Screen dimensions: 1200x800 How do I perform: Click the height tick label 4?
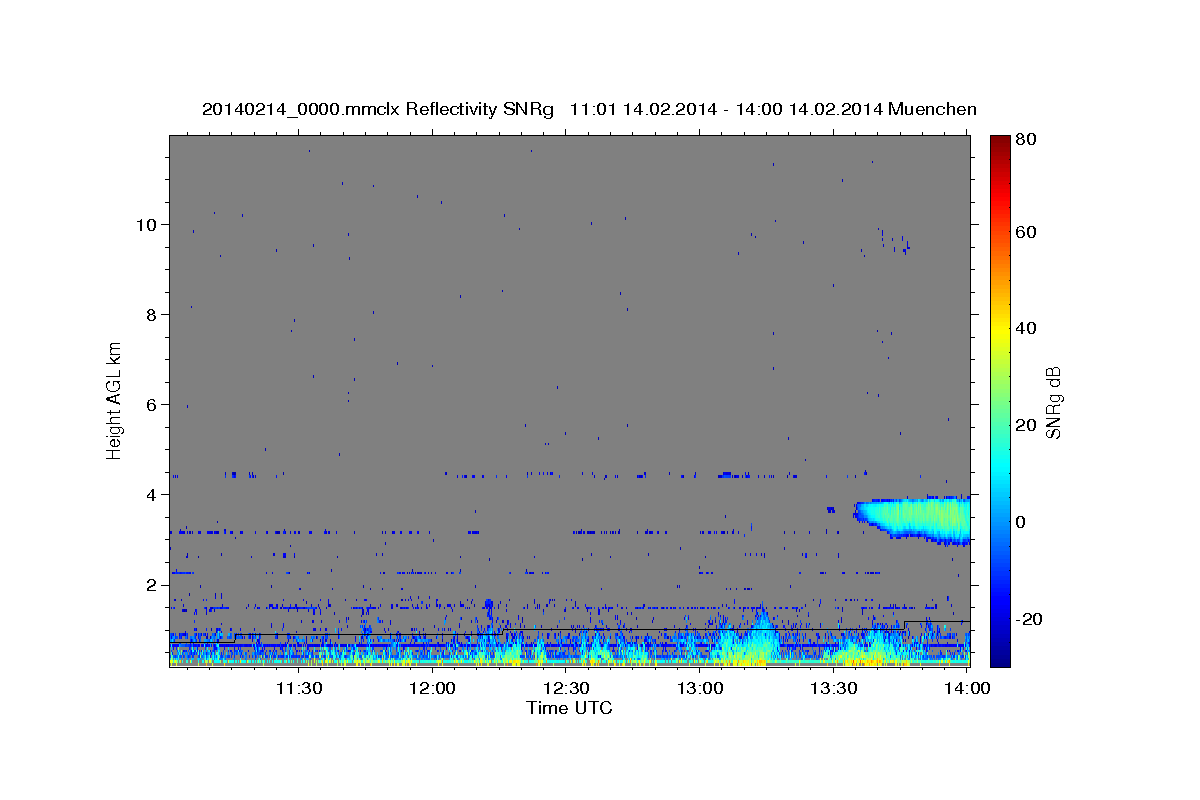(x=151, y=494)
